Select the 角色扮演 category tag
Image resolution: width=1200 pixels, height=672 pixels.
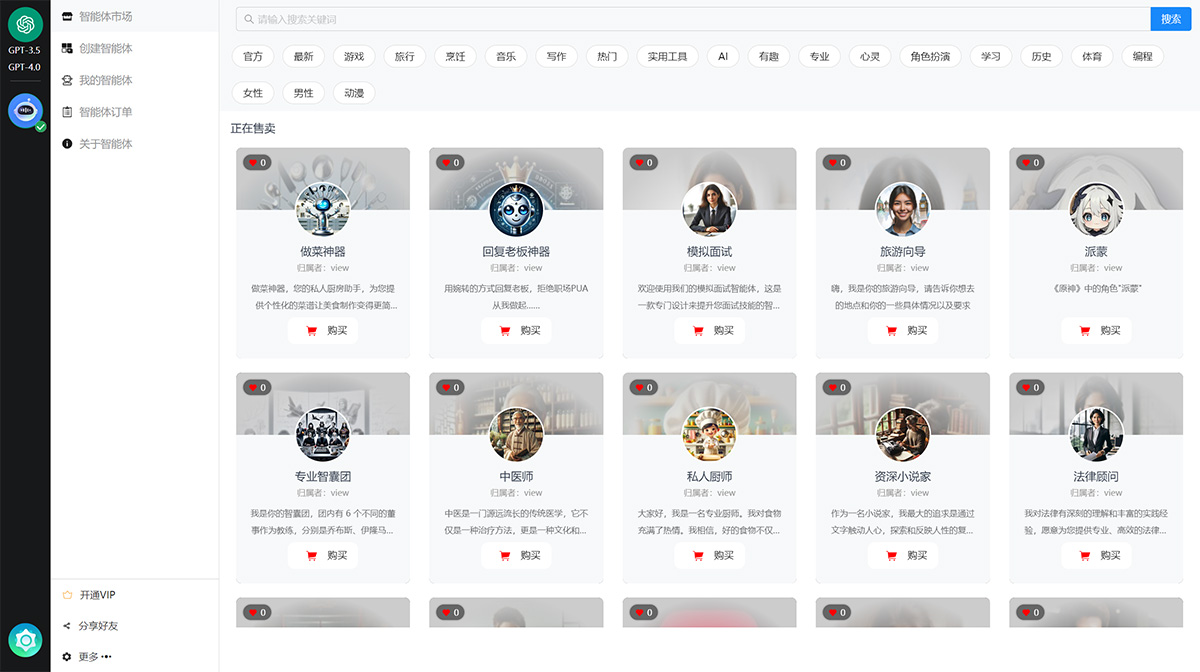930,57
